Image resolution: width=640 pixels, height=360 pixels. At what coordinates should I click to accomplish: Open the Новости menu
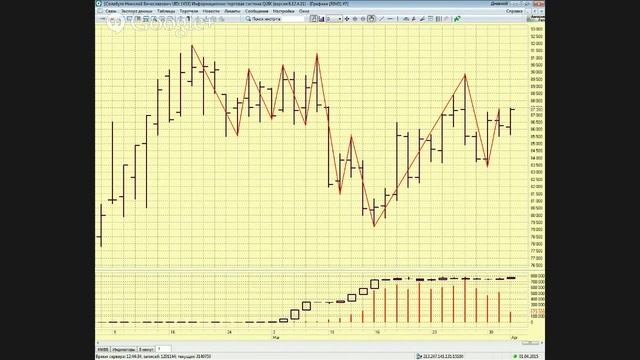211,11
